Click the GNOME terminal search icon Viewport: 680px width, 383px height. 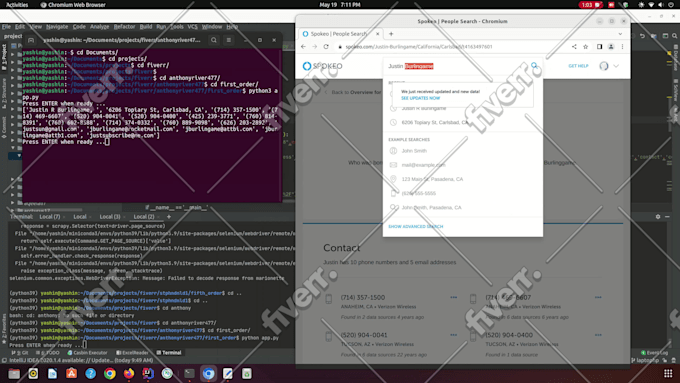[x=214, y=40]
